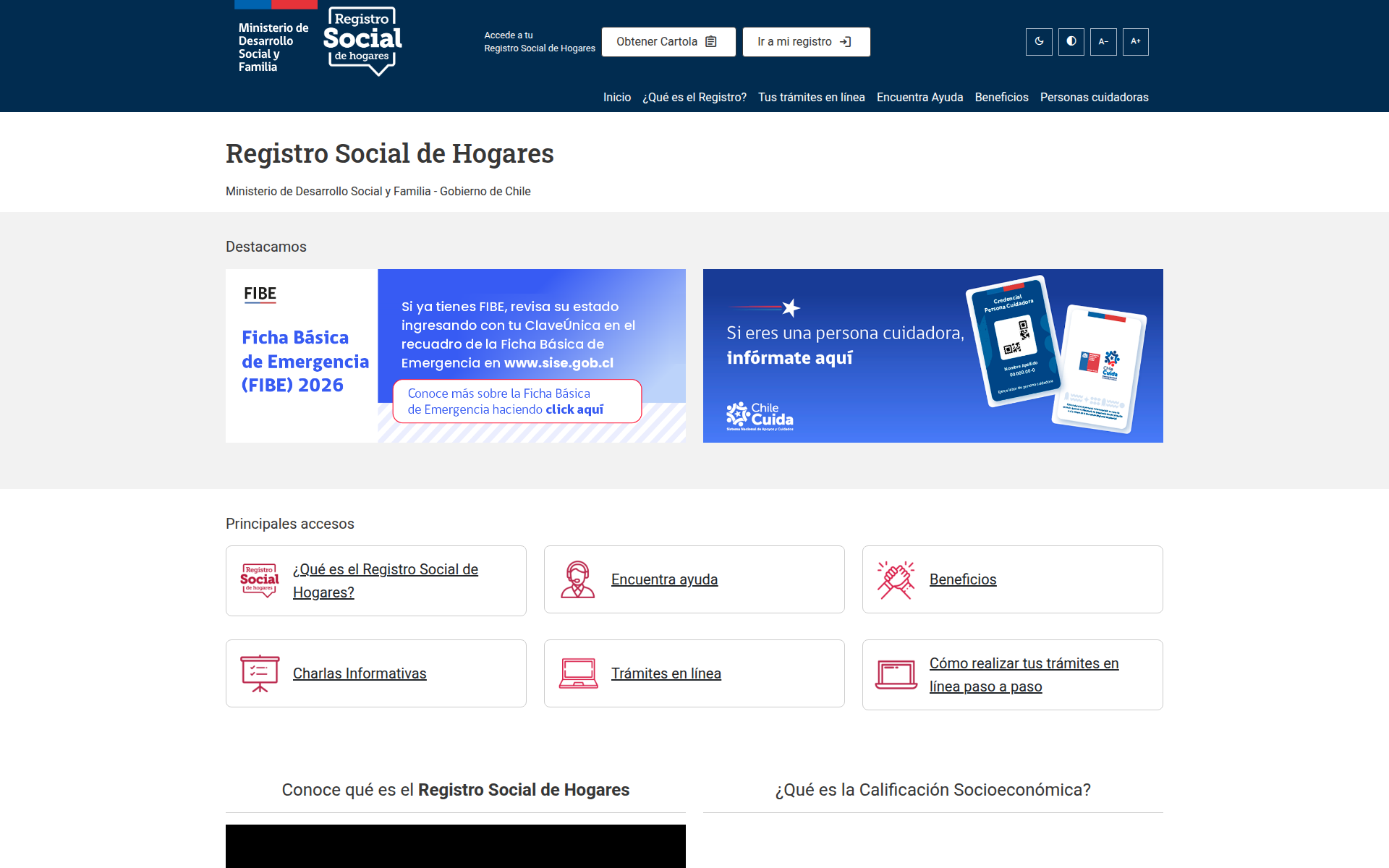Open Tus trámites en línea menu

tap(812, 97)
